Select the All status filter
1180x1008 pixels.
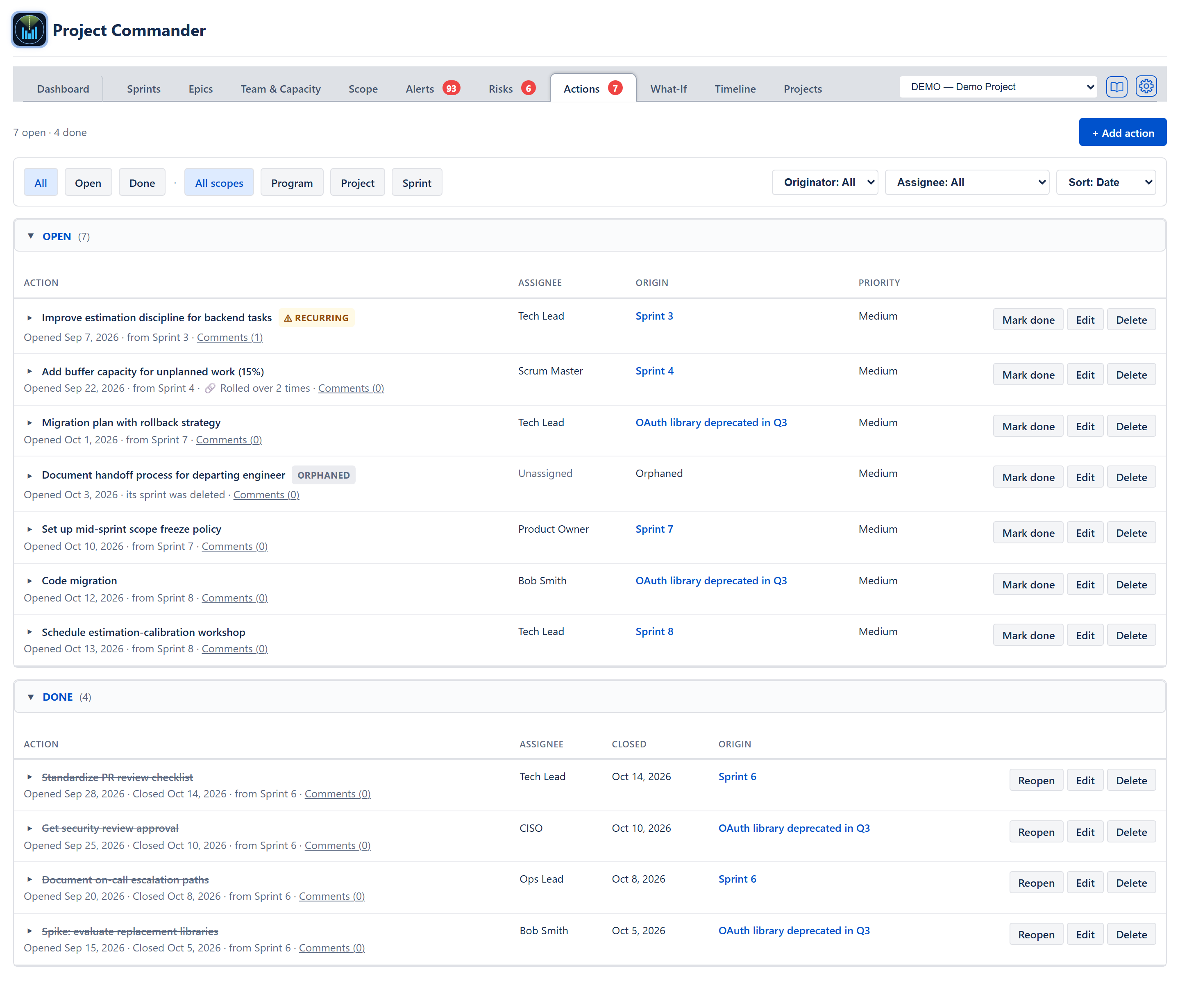pos(41,183)
